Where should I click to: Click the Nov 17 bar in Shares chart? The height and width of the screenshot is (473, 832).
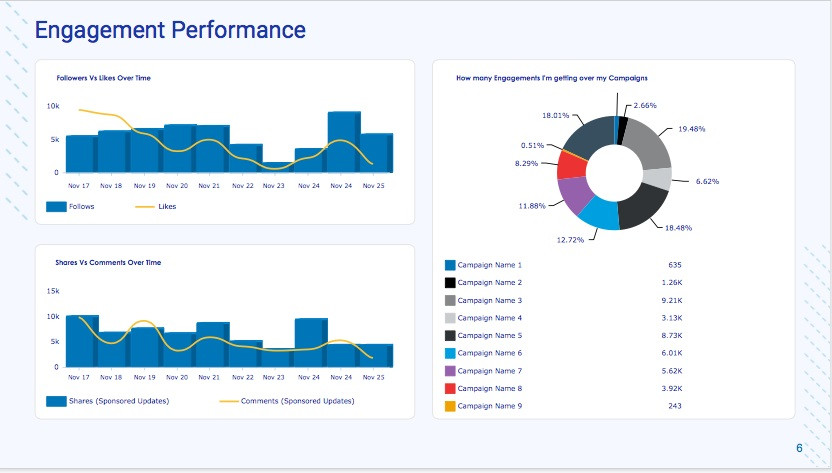click(82, 341)
